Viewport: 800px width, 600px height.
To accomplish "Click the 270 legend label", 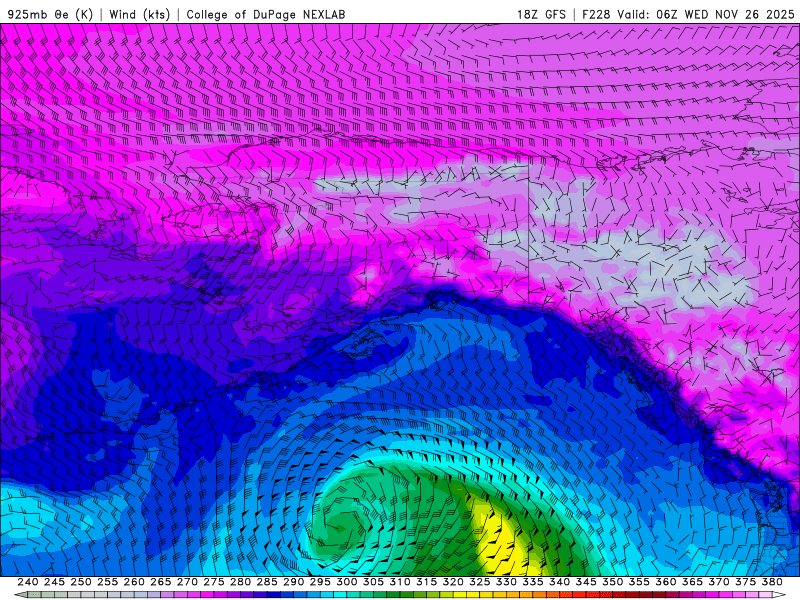I will click(x=187, y=582).
